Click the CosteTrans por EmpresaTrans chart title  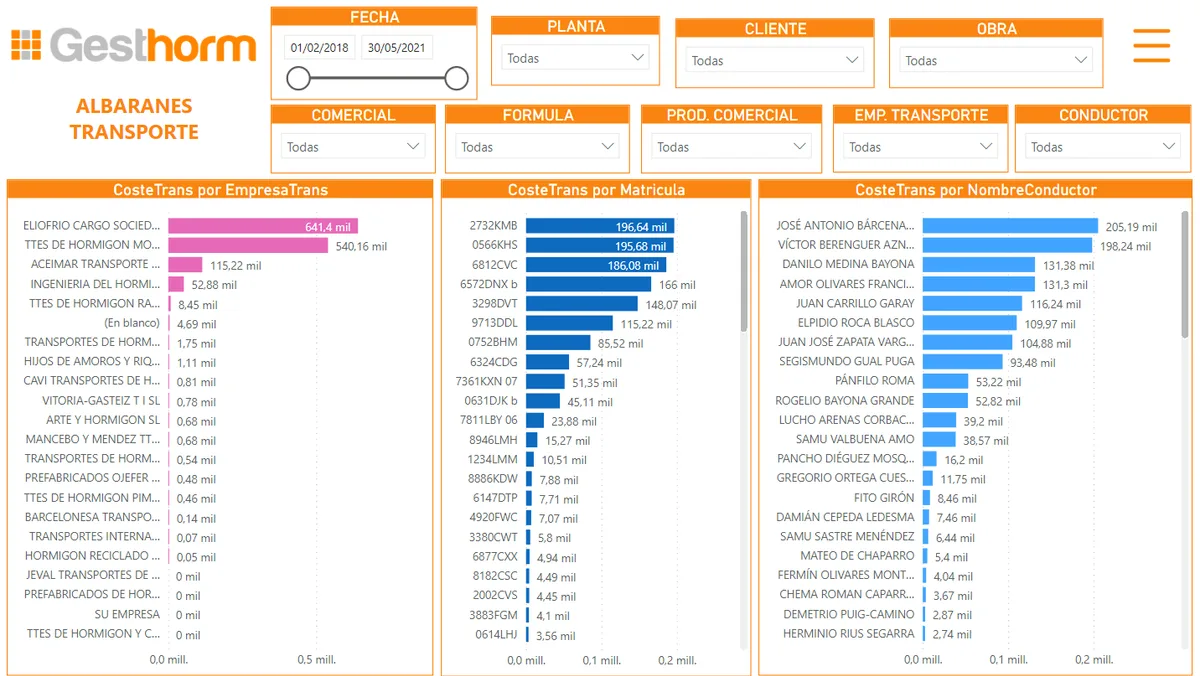click(x=220, y=189)
